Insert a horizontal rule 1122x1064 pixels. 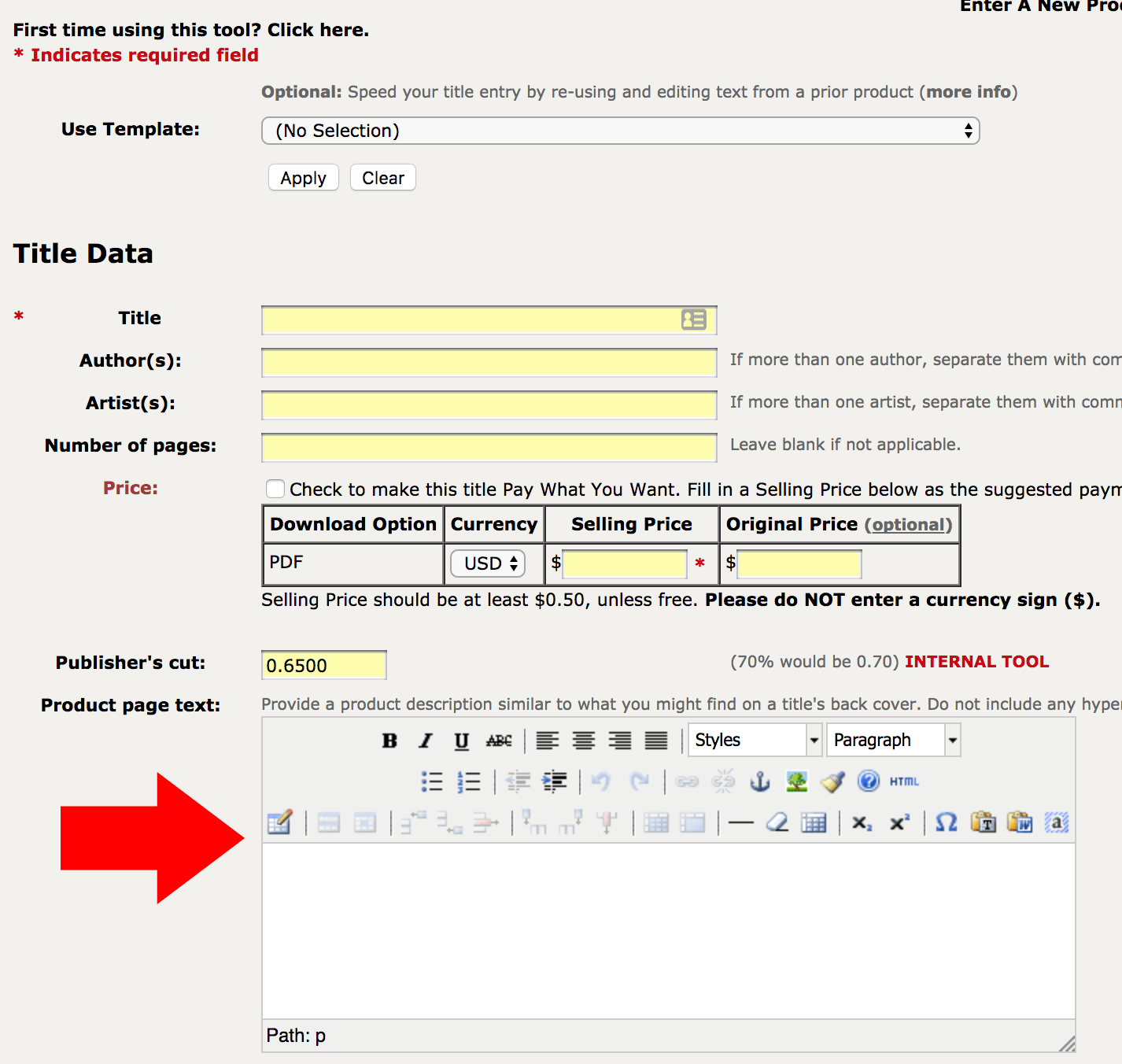(x=740, y=822)
